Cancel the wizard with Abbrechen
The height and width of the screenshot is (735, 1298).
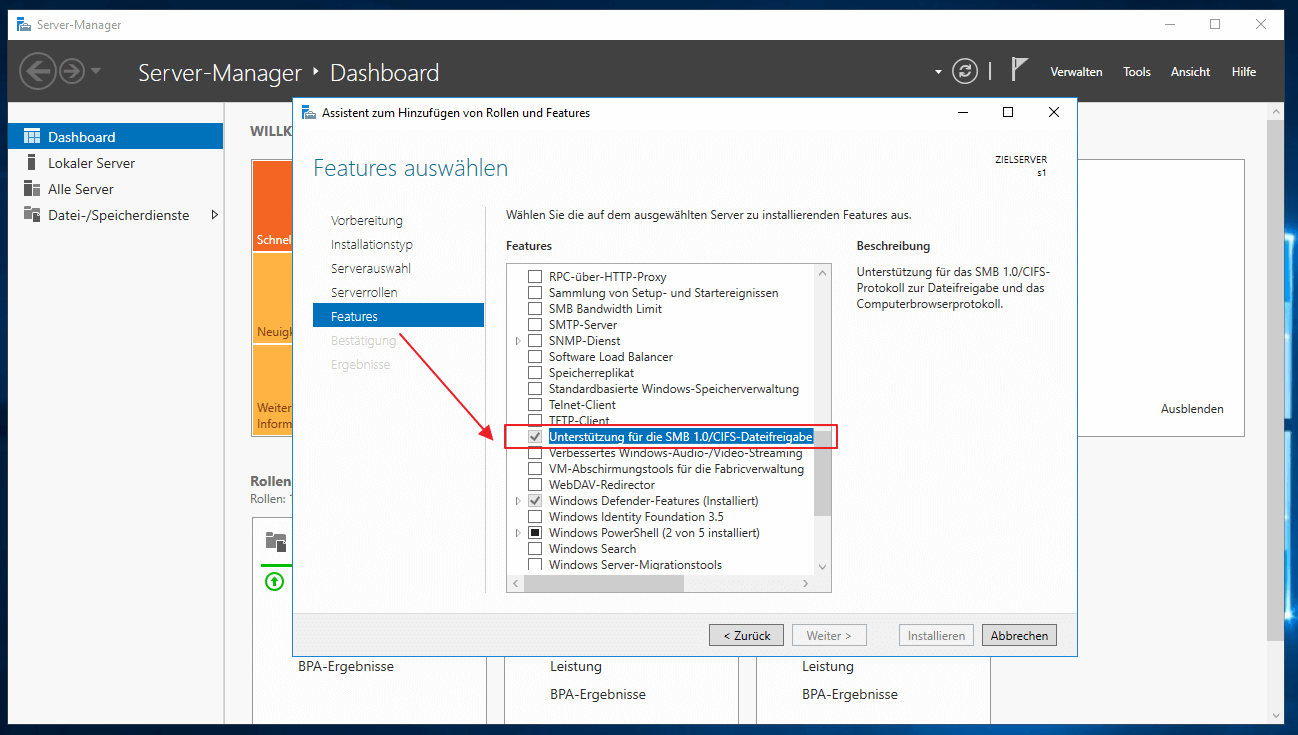(x=1019, y=636)
